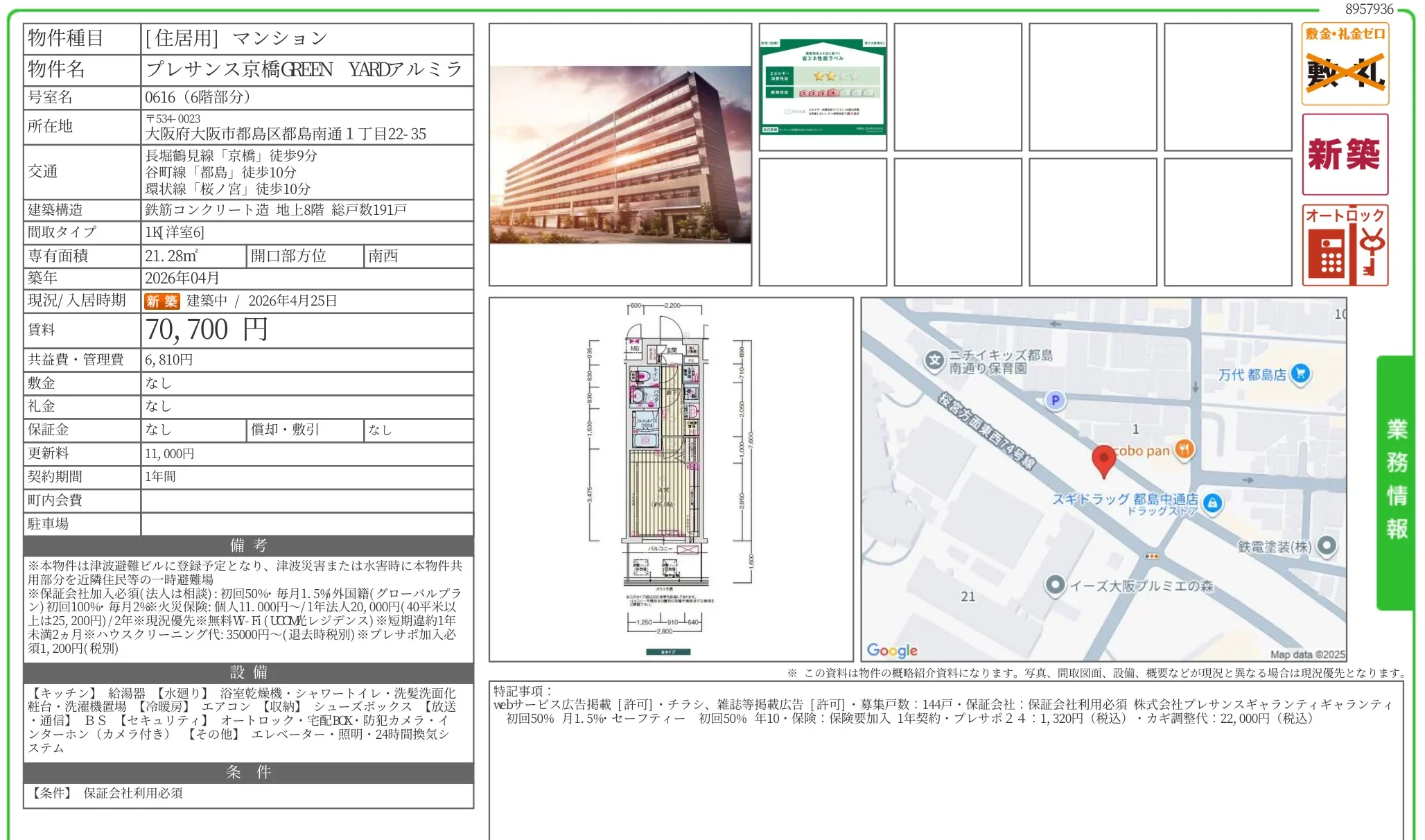
Task: Open the room floor plan image
Action: tap(670, 478)
